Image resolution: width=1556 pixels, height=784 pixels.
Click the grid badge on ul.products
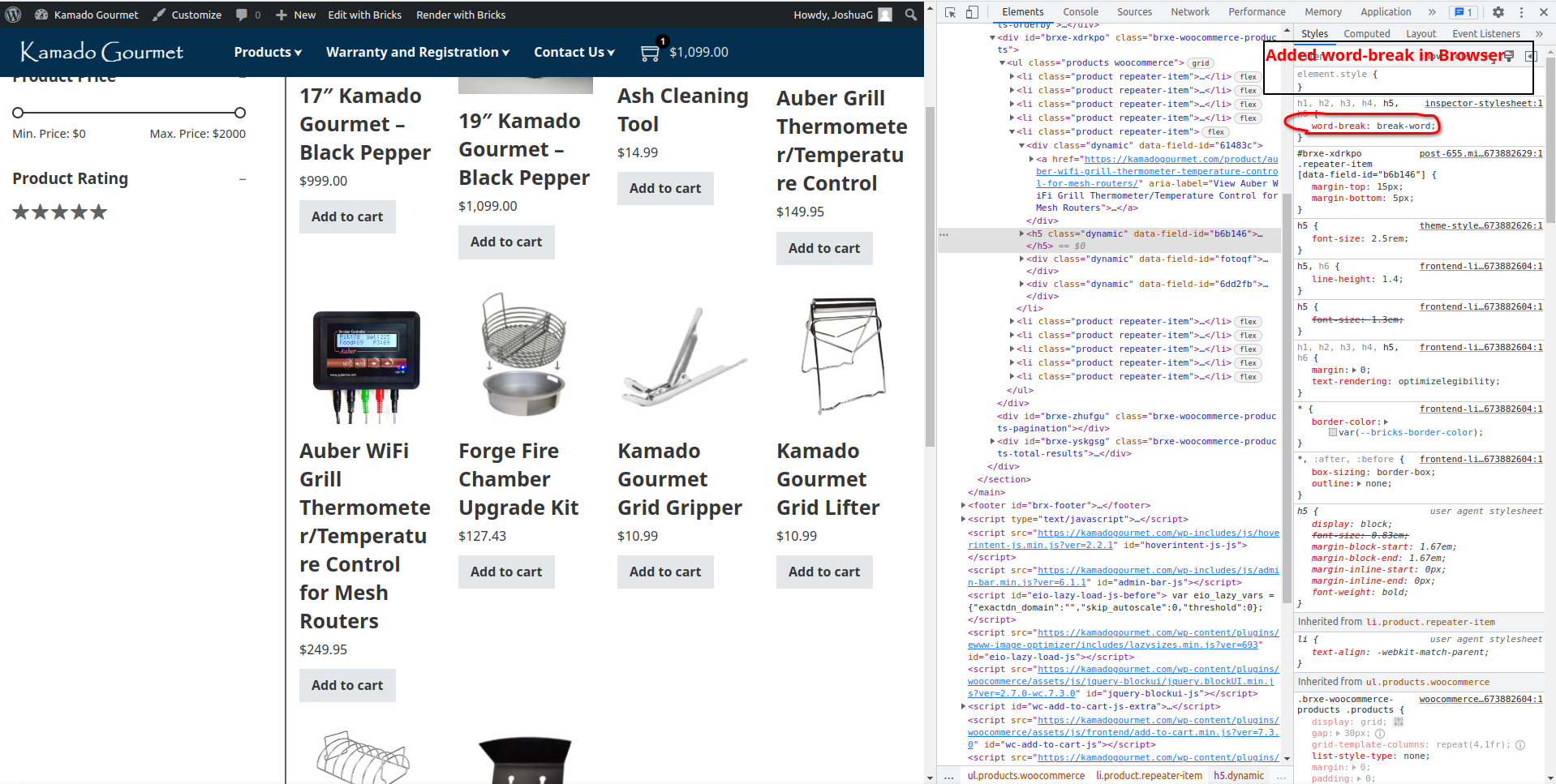(1201, 63)
